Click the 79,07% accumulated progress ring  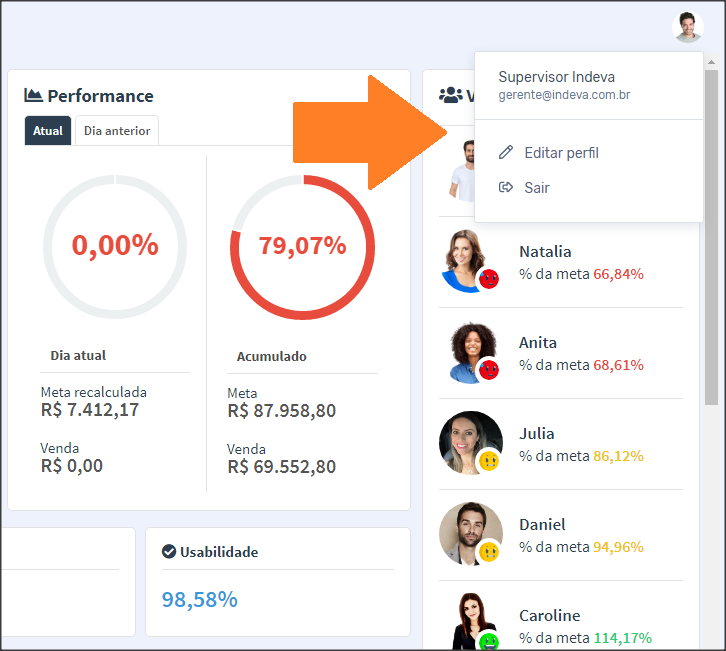[x=302, y=247]
